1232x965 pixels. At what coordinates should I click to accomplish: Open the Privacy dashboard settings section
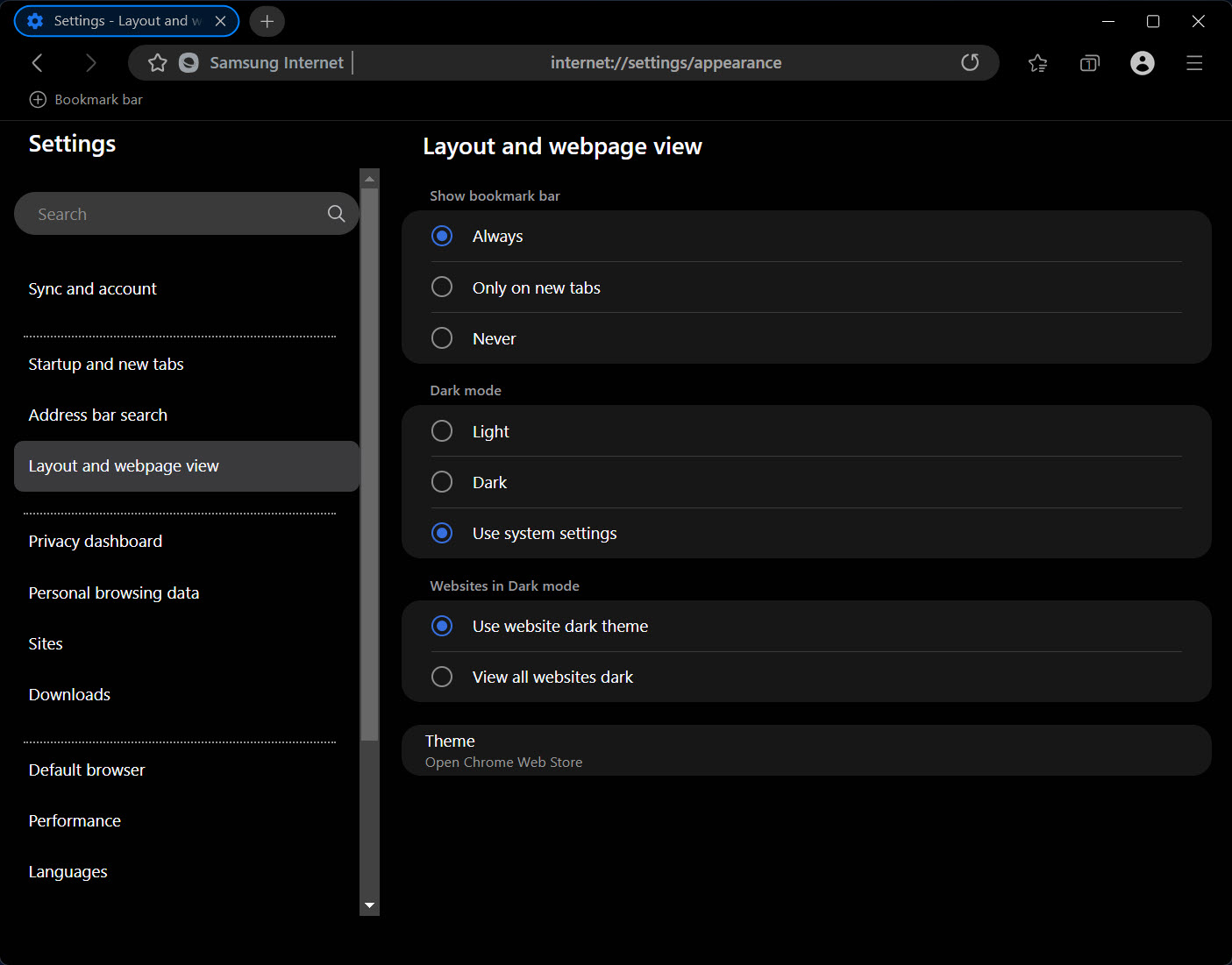pyautogui.click(x=96, y=542)
